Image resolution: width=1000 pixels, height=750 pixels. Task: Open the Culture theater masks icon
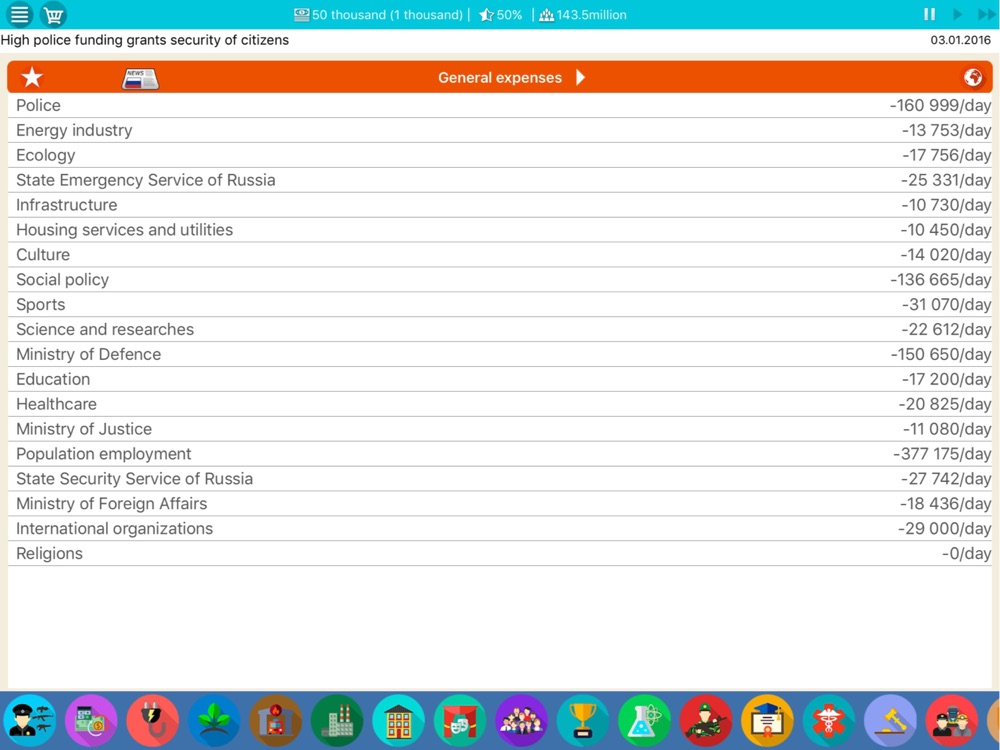point(460,721)
